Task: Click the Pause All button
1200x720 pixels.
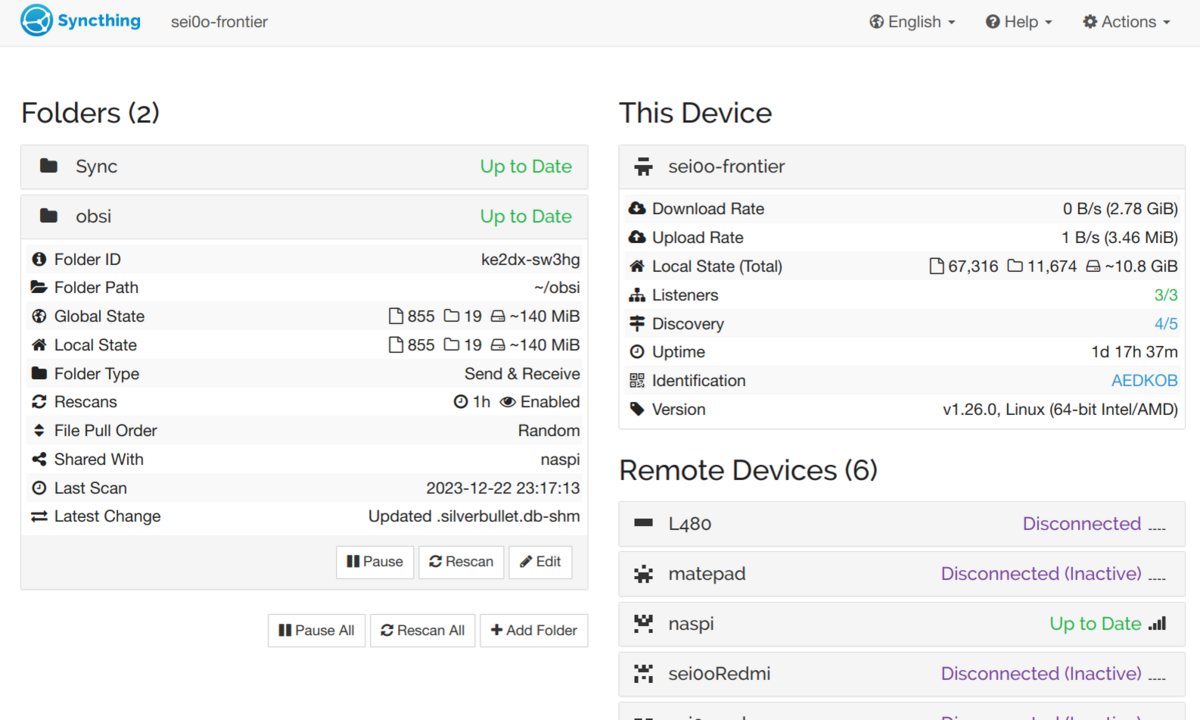Action: coord(317,631)
